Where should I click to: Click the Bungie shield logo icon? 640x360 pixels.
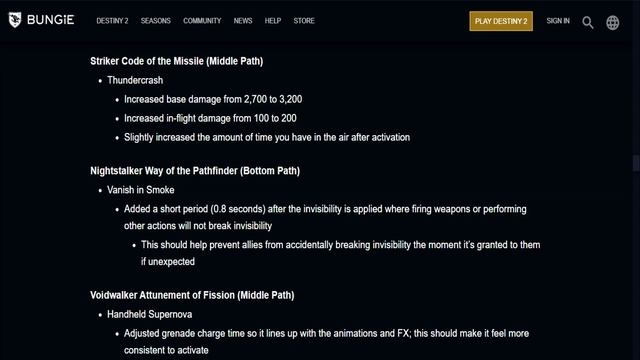click(x=15, y=20)
